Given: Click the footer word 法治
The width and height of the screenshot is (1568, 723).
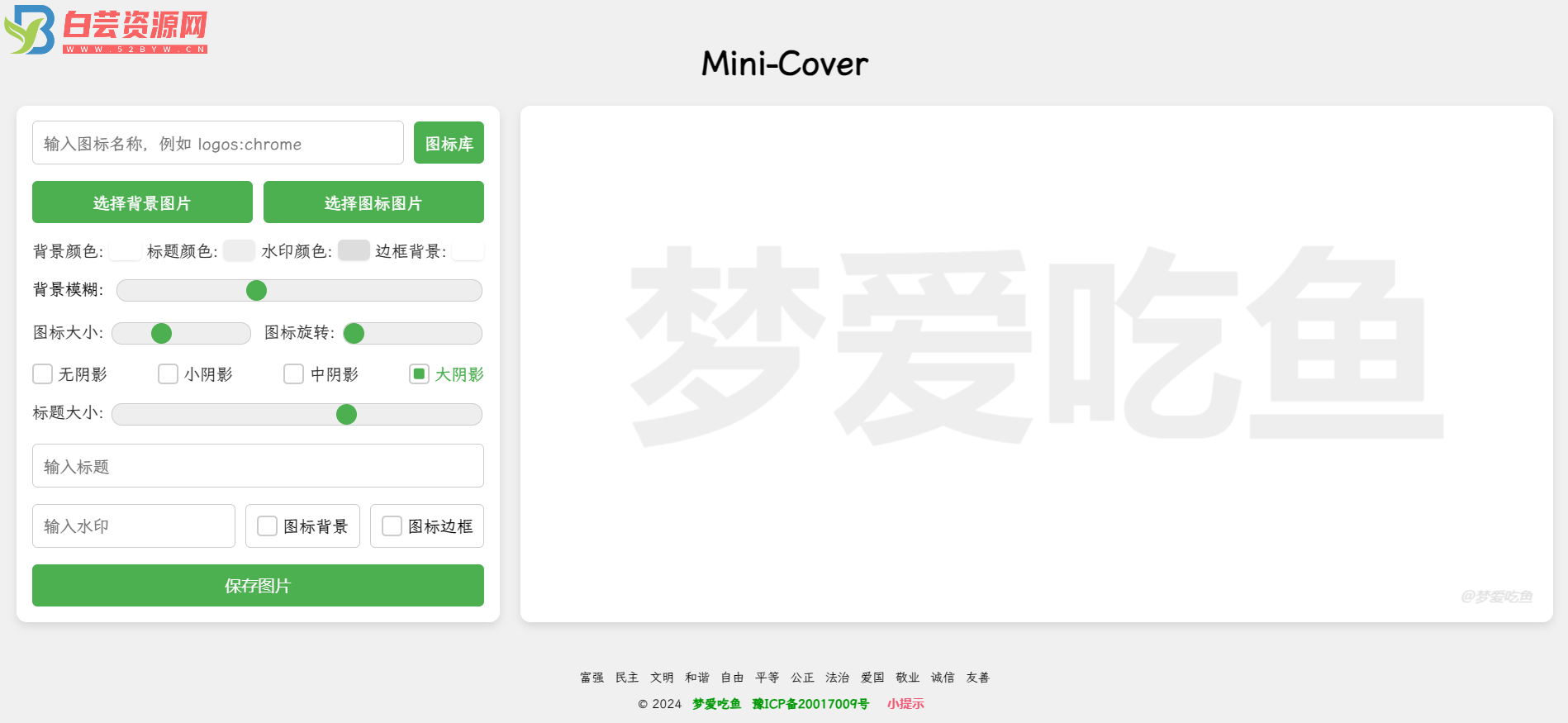Looking at the screenshot, I should [837, 678].
